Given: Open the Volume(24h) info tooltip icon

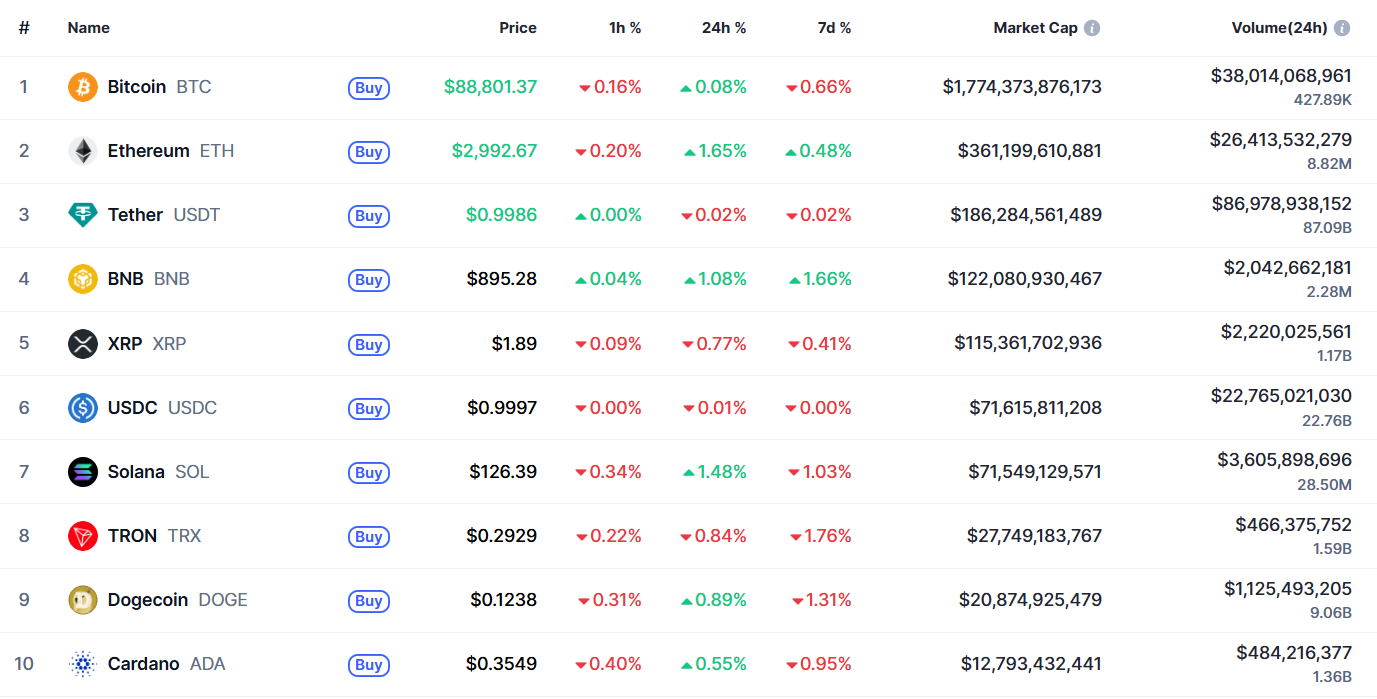Looking at the screenshot, I should [x=1342, y=28].
